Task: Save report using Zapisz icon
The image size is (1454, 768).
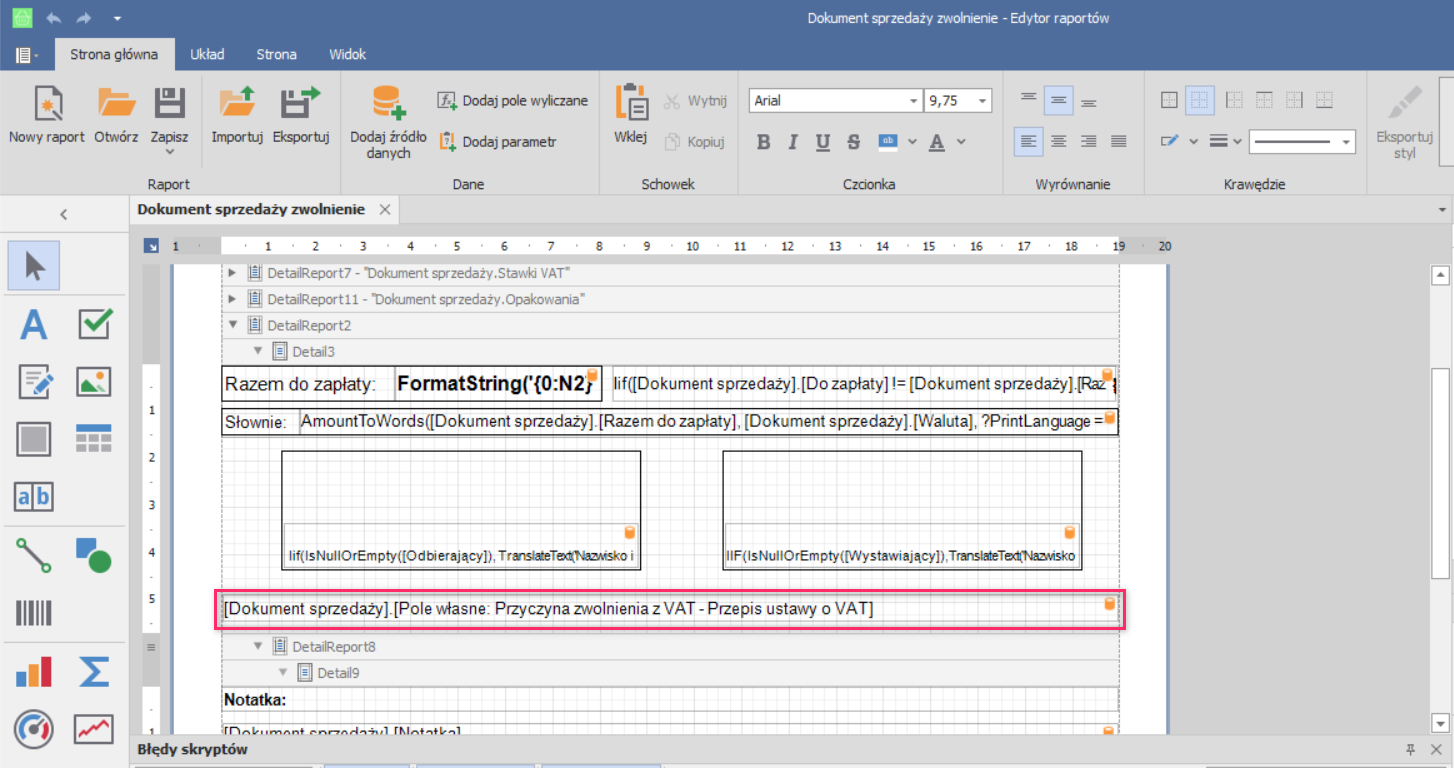Action: [x=169, y=103]
